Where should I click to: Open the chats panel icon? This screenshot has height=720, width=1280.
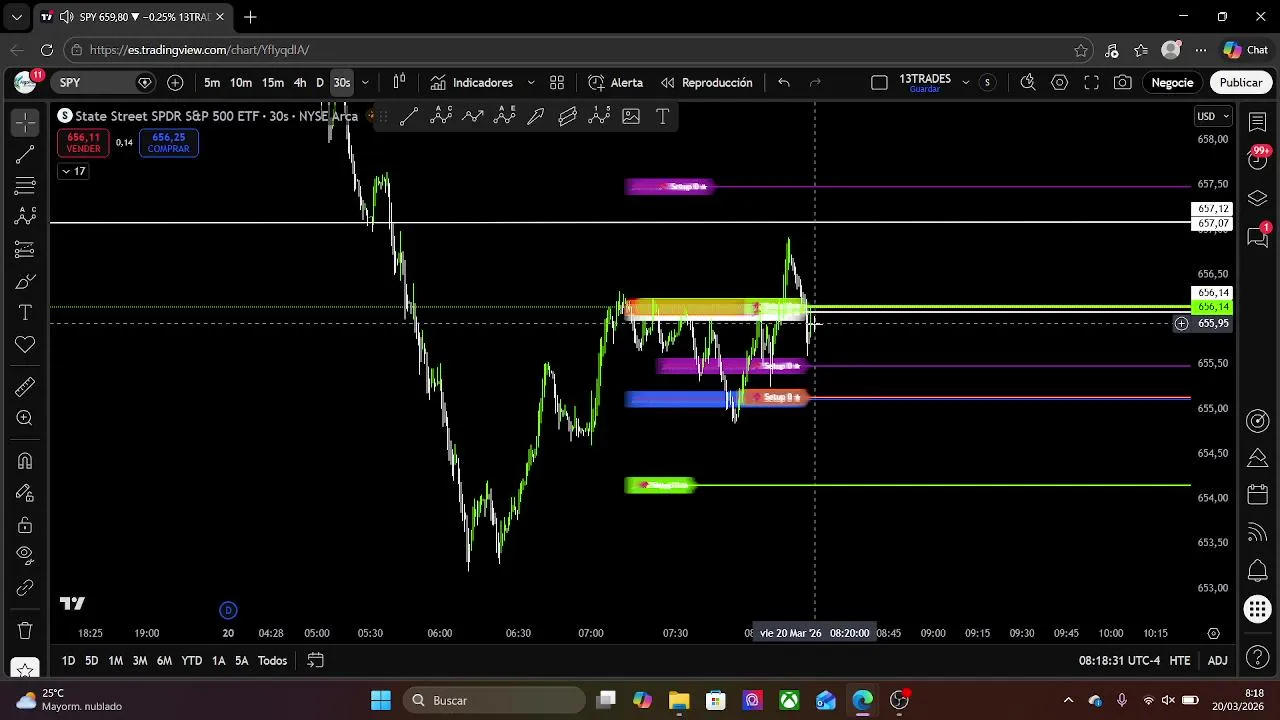pos(1258,236)
